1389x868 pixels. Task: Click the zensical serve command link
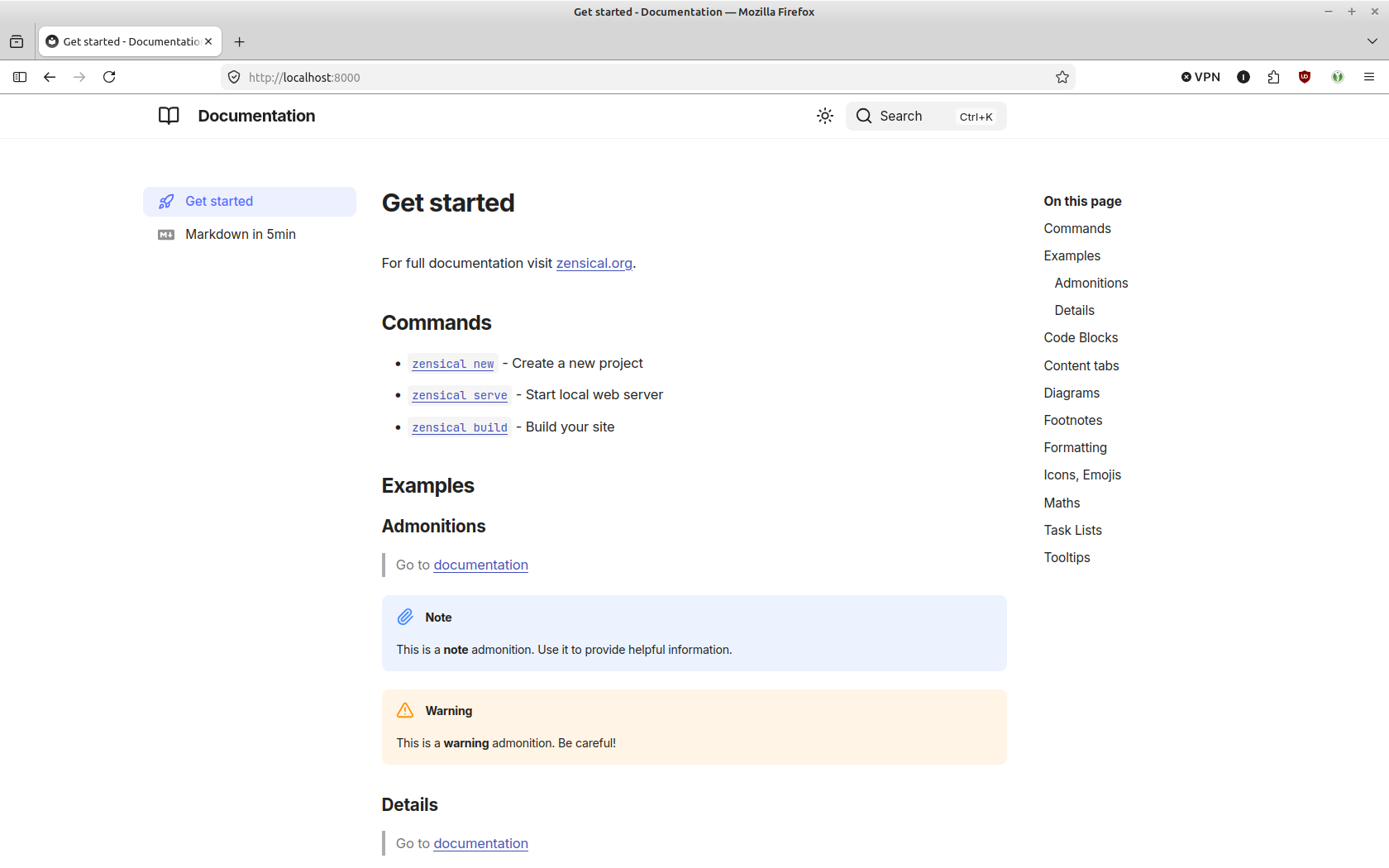point(460,396)
